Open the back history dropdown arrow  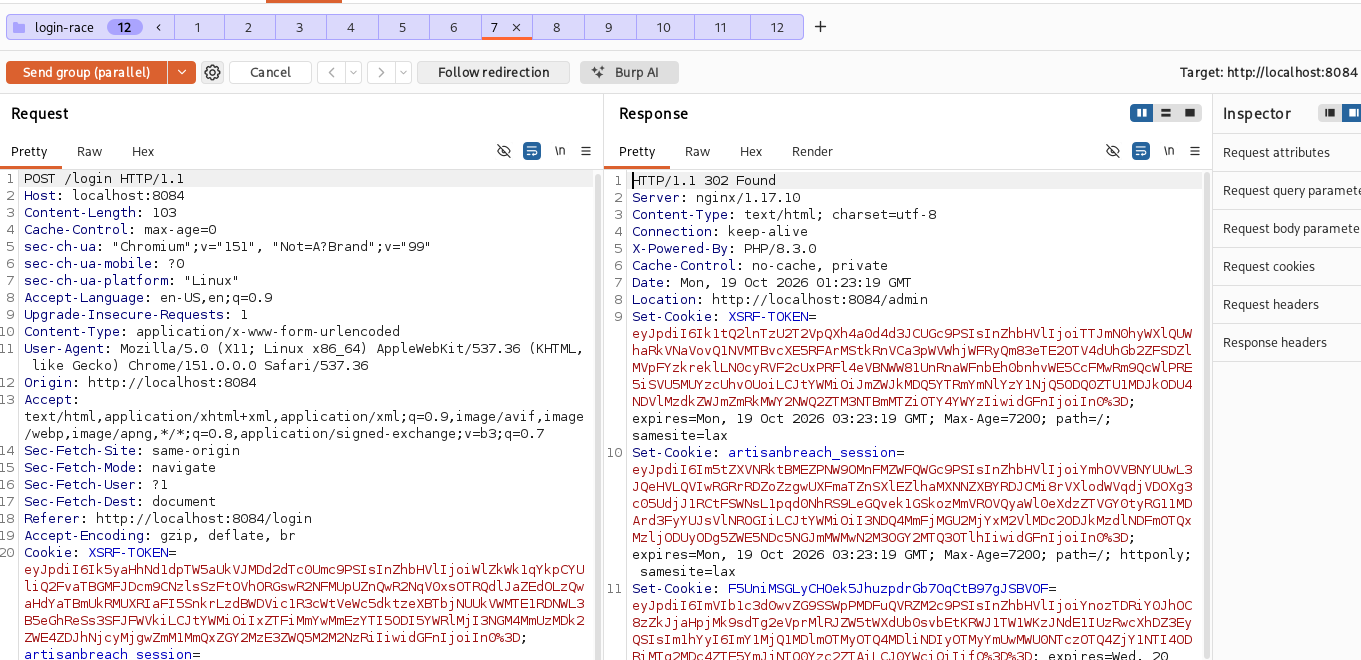click(354, 72)
